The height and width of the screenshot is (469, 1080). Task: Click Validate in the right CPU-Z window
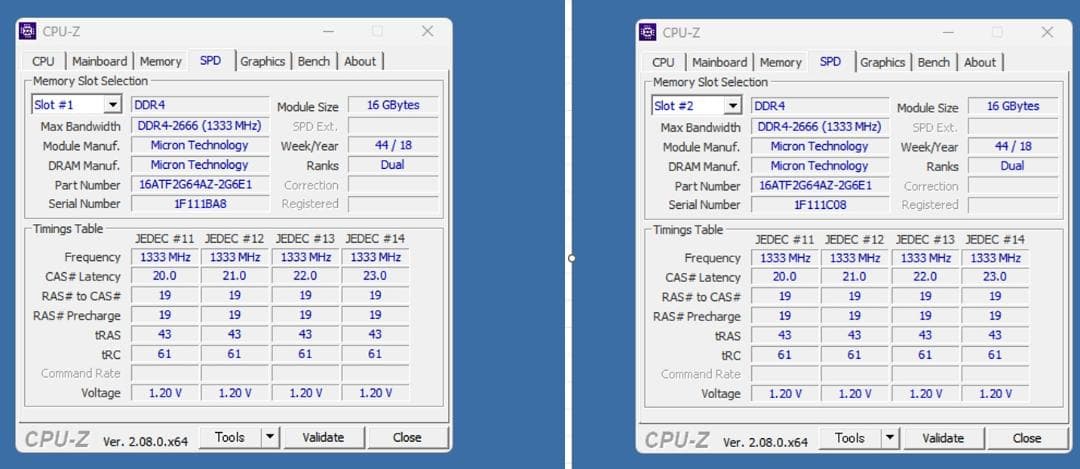click(943, 438)
